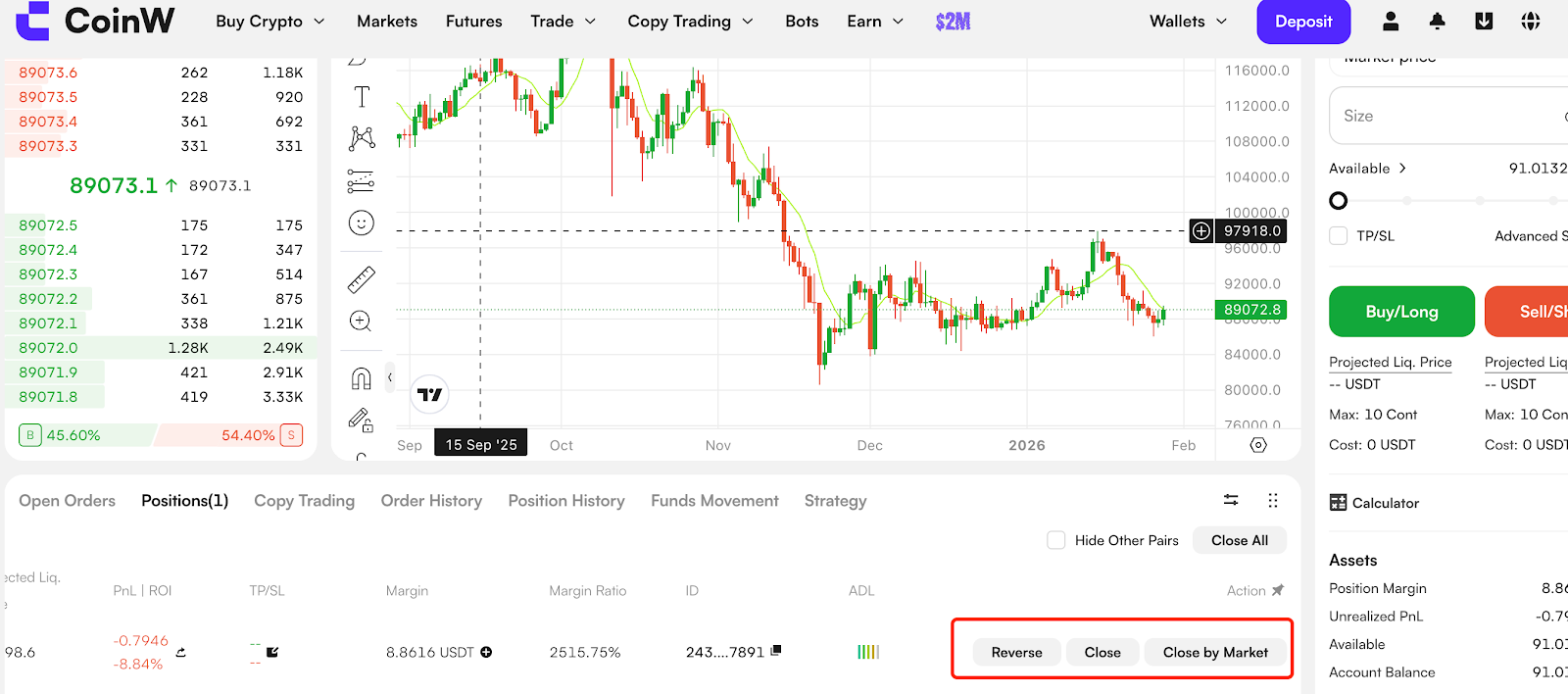Select the Measure ruler tool
This screenshot has width=1568, height=694.
click(362, 280)
